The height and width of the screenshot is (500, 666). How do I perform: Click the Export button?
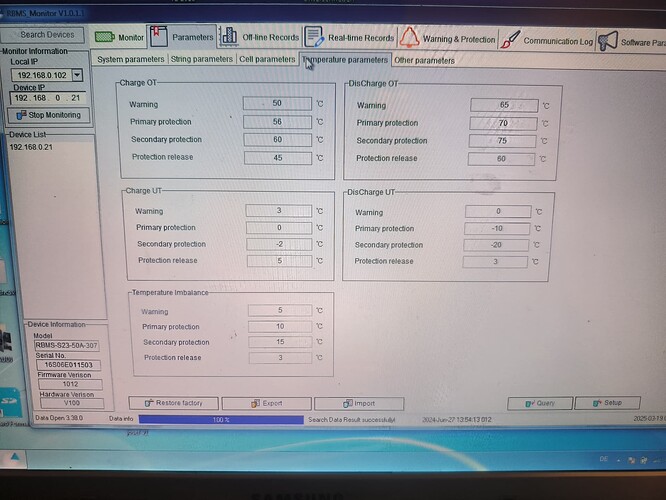[266, 403]
